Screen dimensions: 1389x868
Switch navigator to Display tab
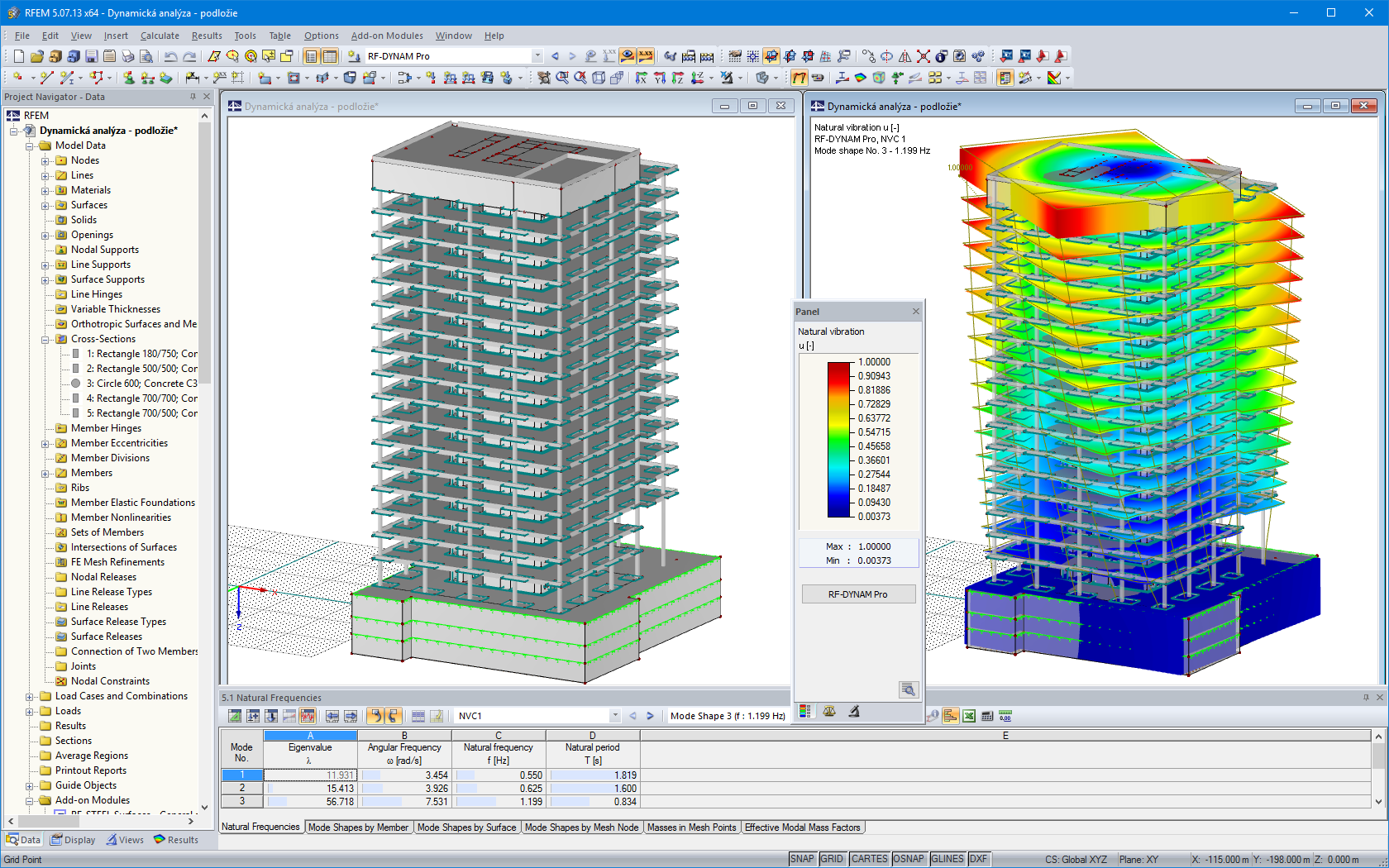click(73, 840)
